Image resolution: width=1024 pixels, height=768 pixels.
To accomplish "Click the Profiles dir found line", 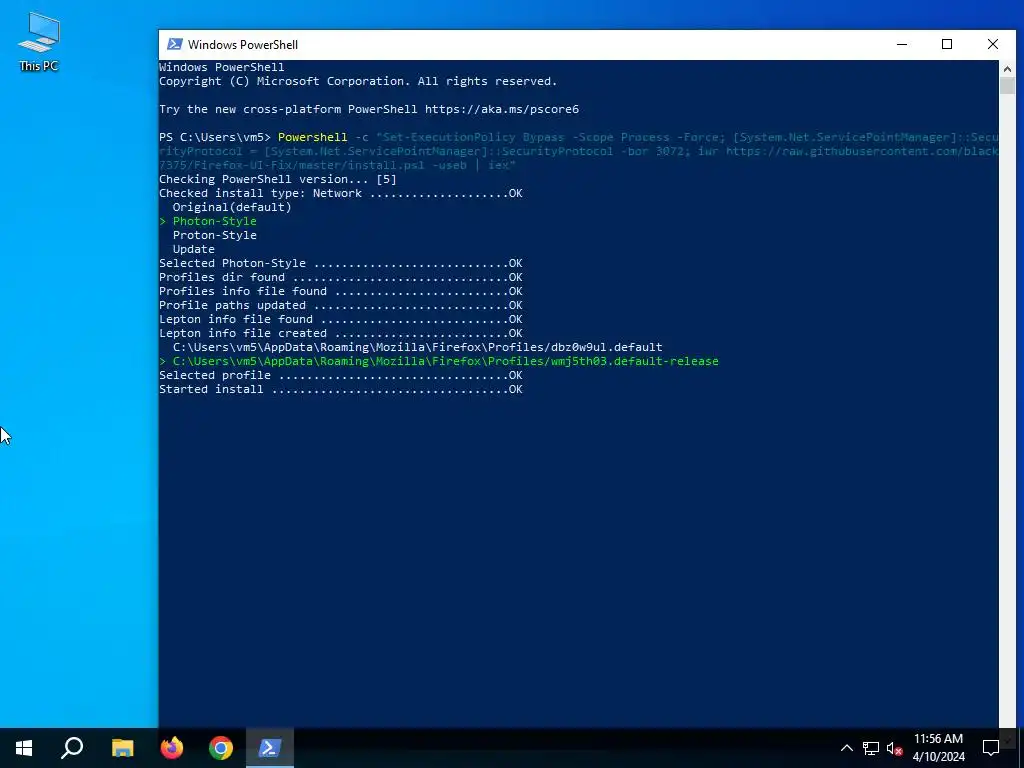I will 341,277.
